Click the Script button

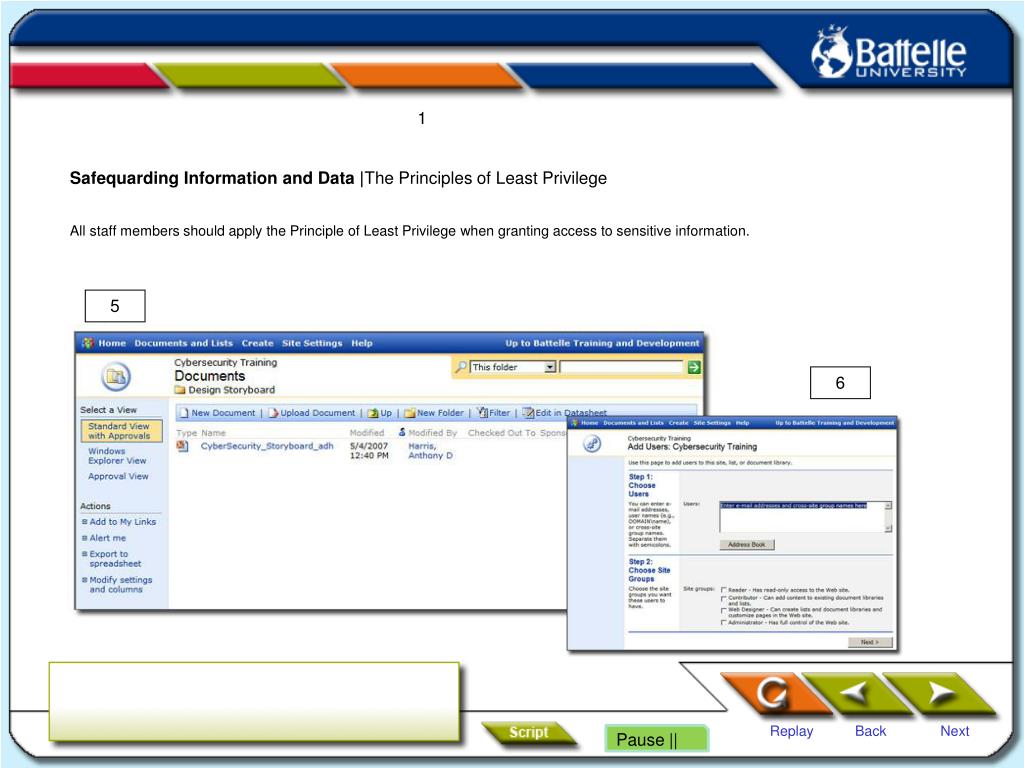pos(530,733)
